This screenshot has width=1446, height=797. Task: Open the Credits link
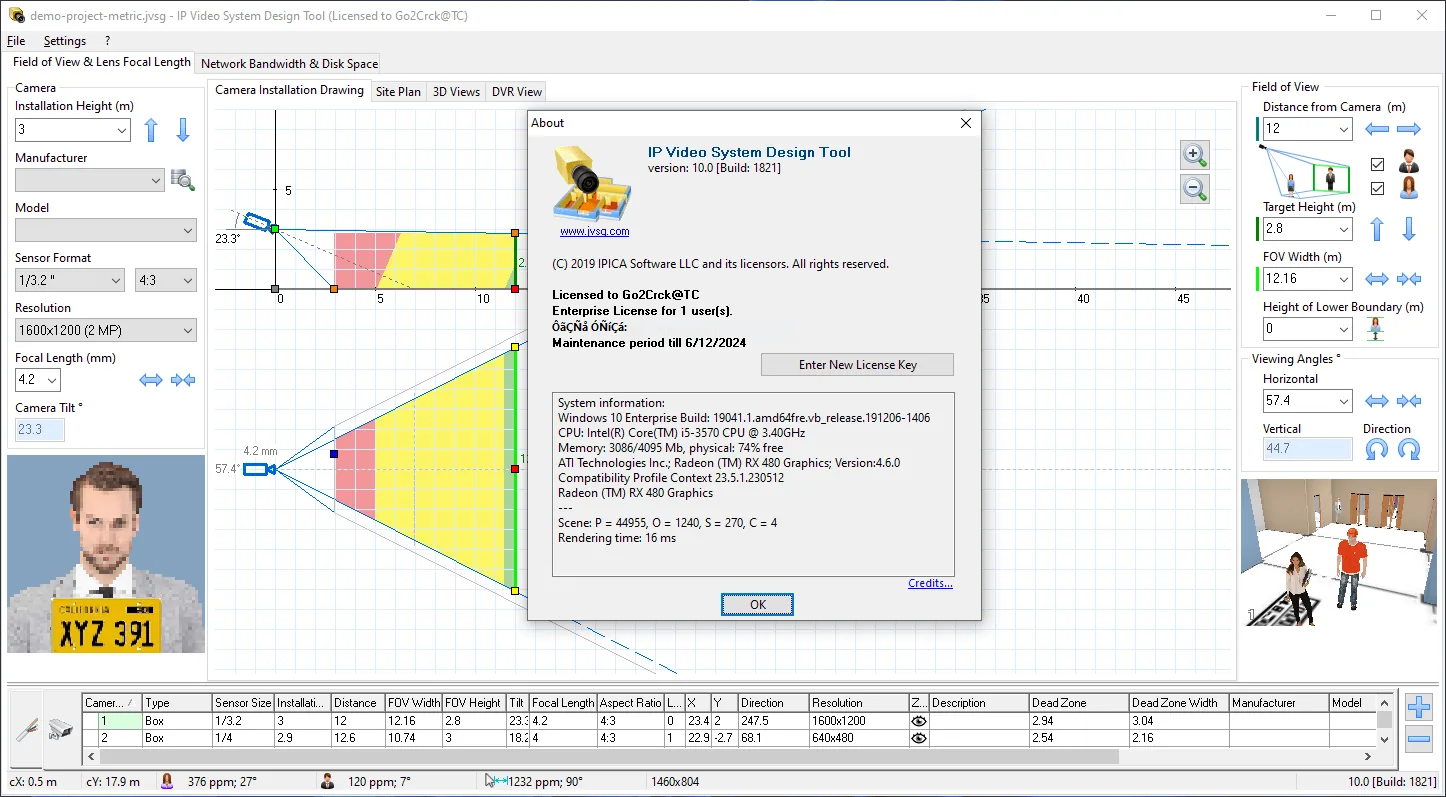[930, 583]
